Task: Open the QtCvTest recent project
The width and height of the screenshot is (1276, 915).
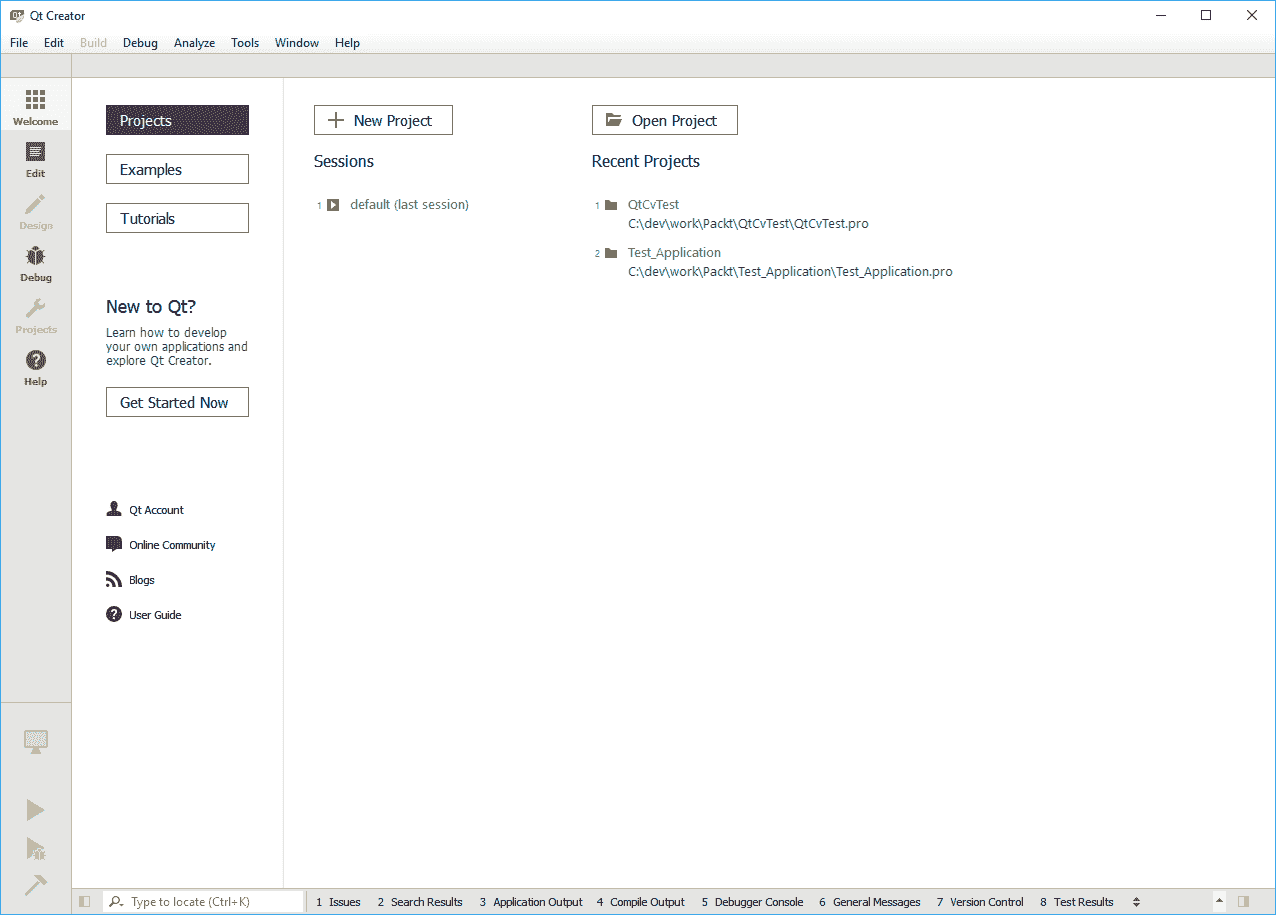Action: [x=653, y=205]
